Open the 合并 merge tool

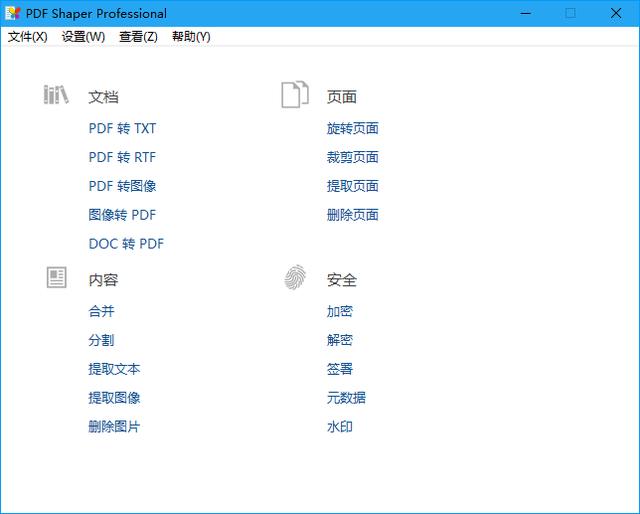[x=101, y=311]
